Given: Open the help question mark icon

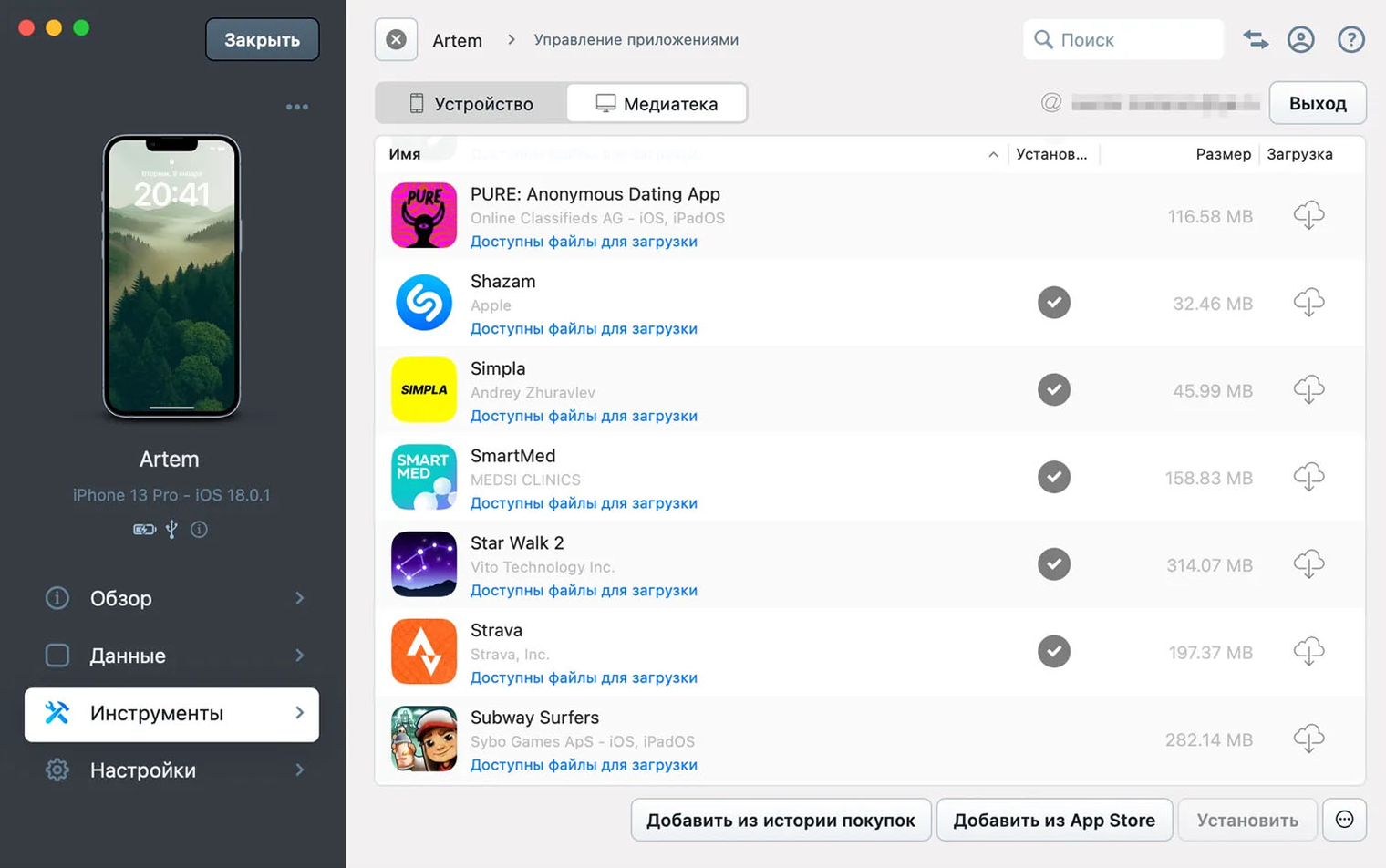Looking at the screenshot, I should (1351, 39).
